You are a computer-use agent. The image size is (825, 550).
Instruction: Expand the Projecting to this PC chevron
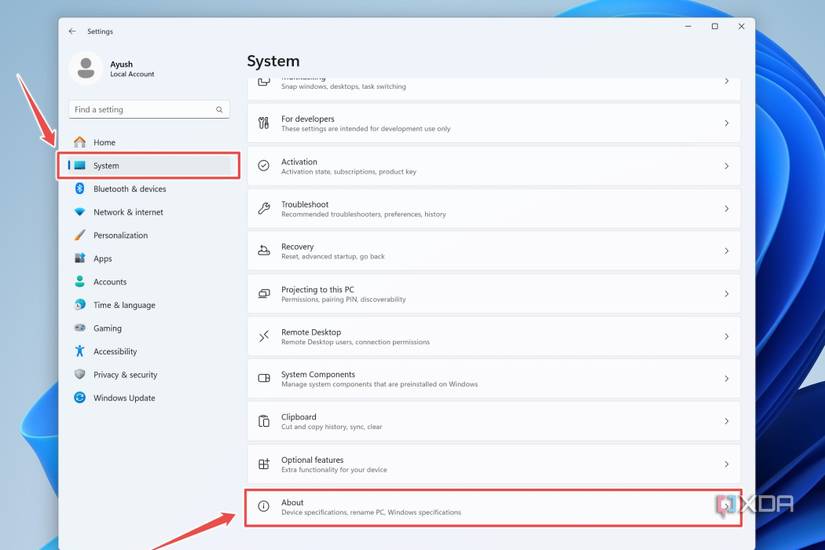tap(726, 294)
